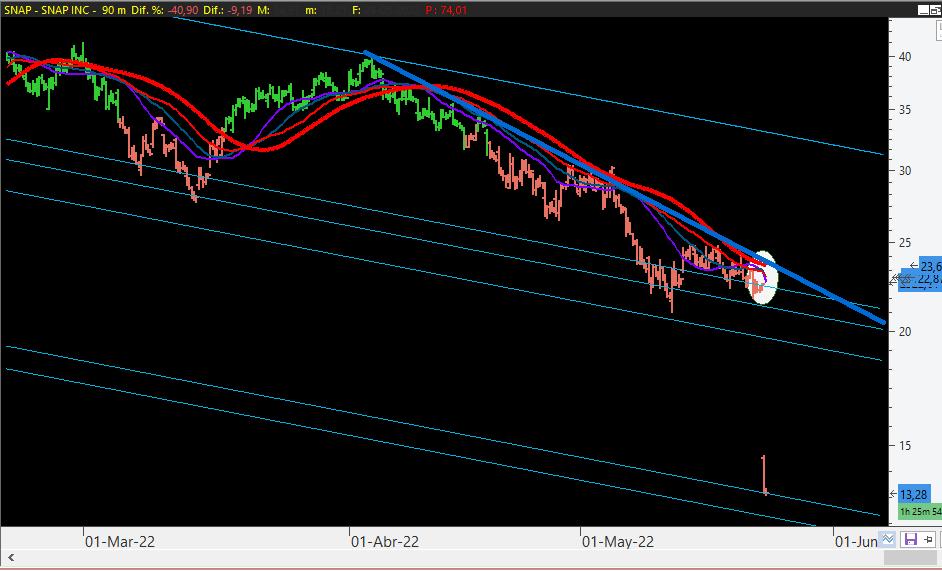Screen dimensions: 942x571
Task: Click the 40 price level on axis
Action: pyautogui.click(x=904, y=56)
